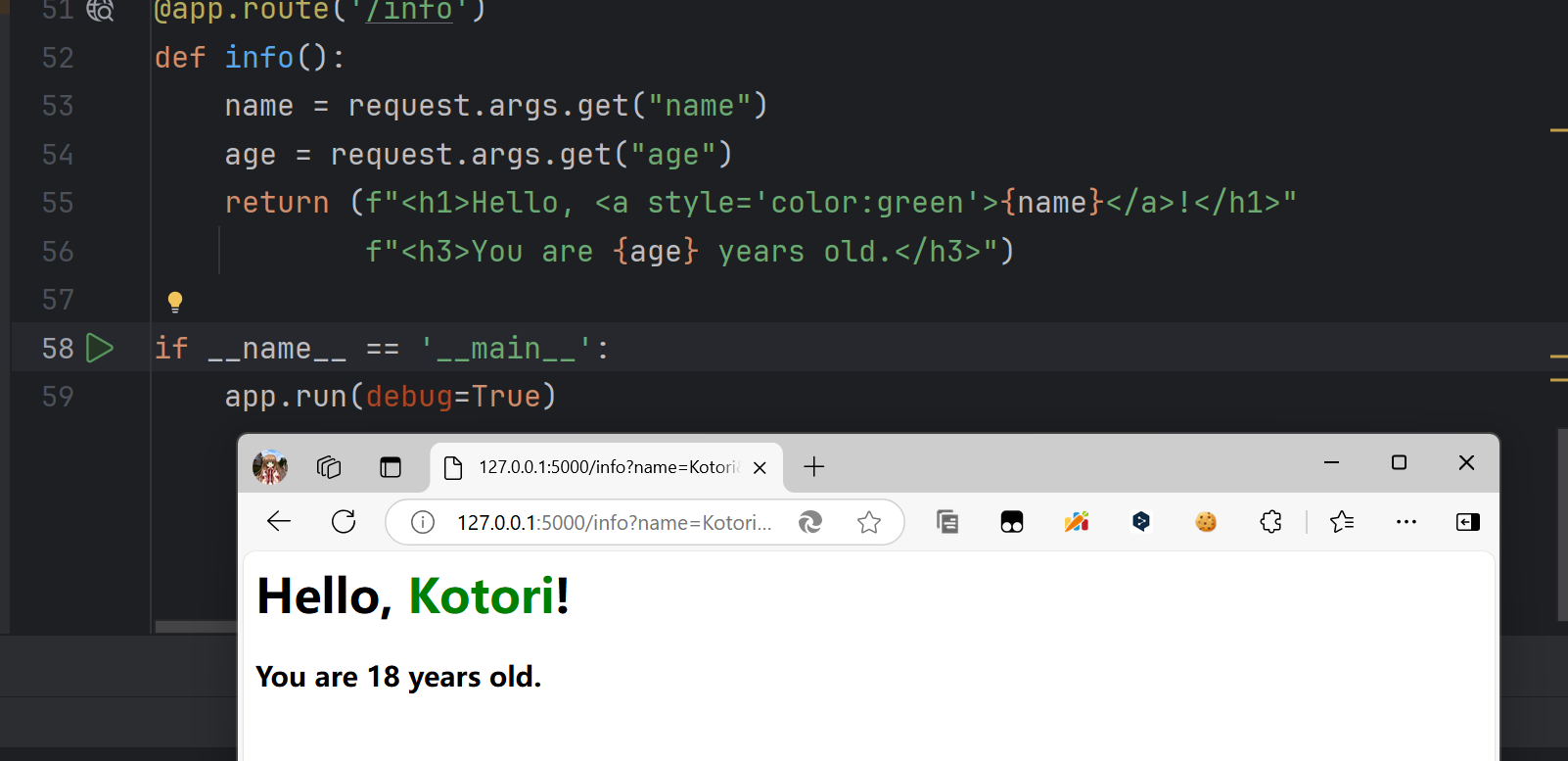Open the browser Workspaces icon
The width and height of the screenshot is (1568, 761).
pyautogui.click(x=329, y=467)
